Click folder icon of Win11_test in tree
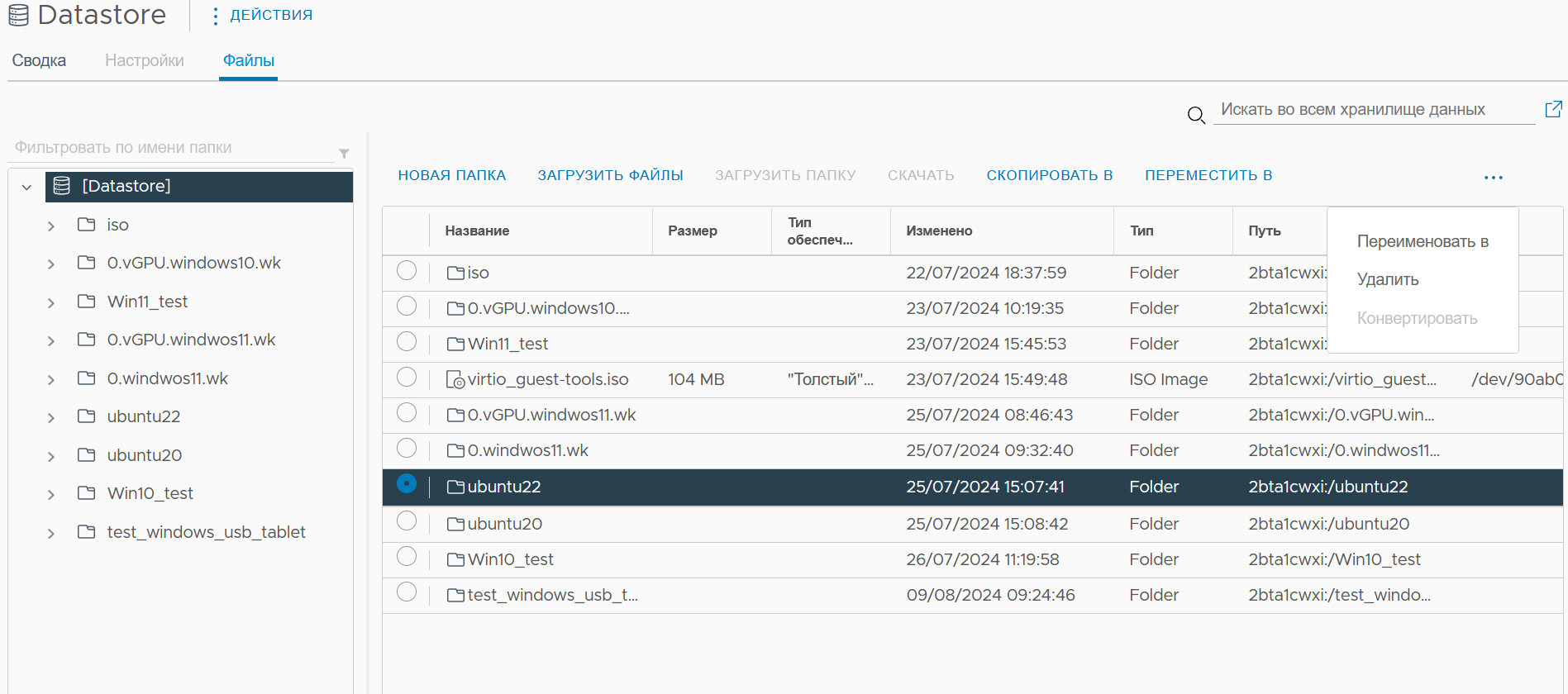This screenshot has width=1568, height=694. pos(86,301)
